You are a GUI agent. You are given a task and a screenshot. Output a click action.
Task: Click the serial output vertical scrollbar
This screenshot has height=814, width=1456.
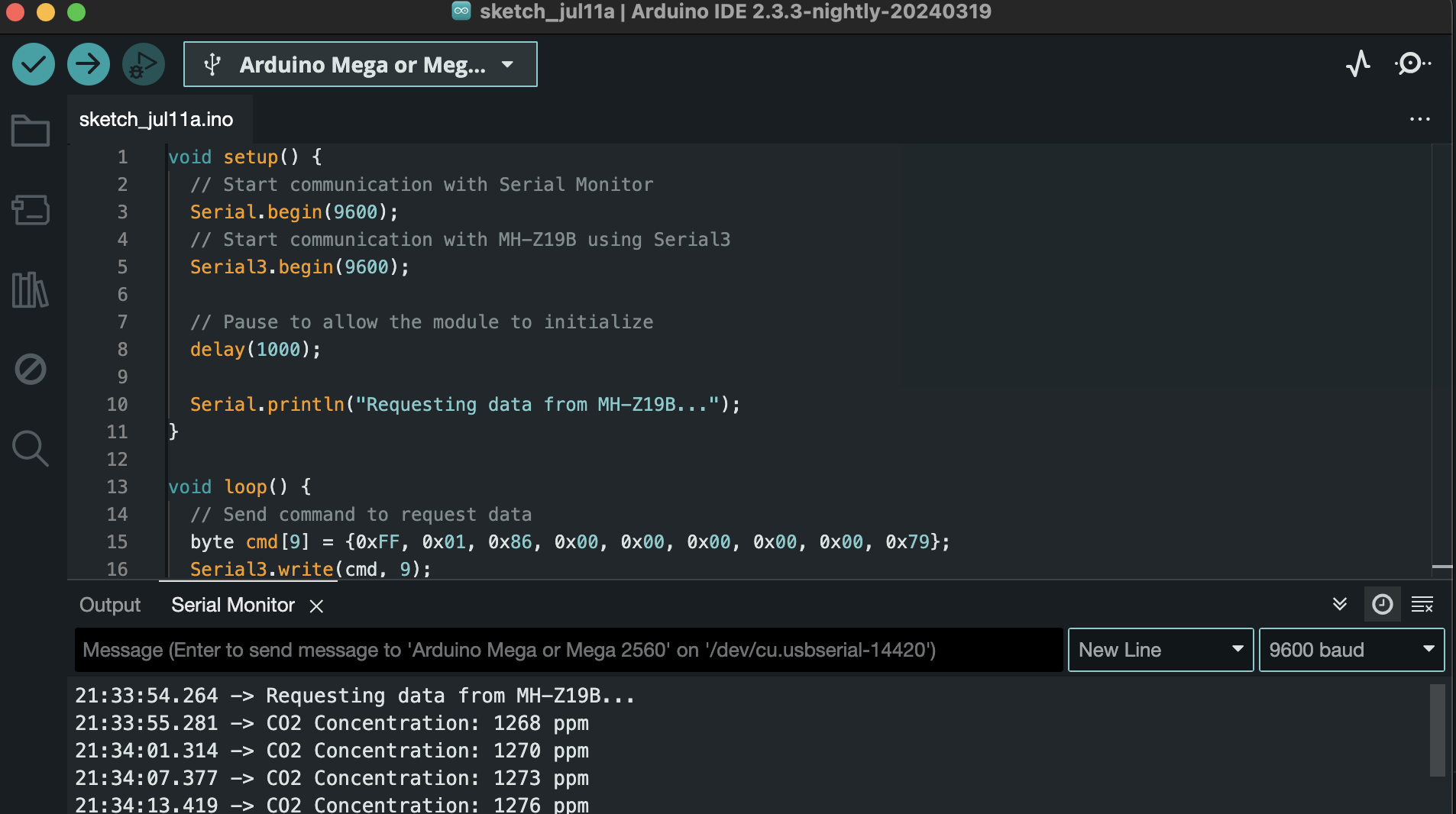(x=1437, y=730)
